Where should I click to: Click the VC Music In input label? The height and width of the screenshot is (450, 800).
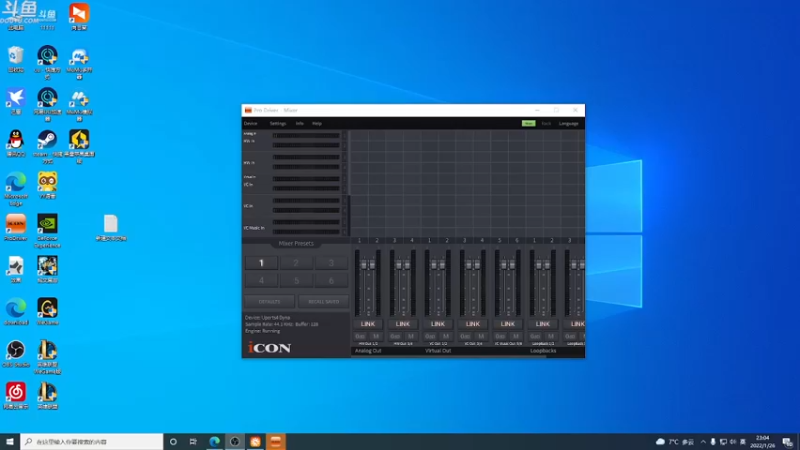tap(254, 228)
